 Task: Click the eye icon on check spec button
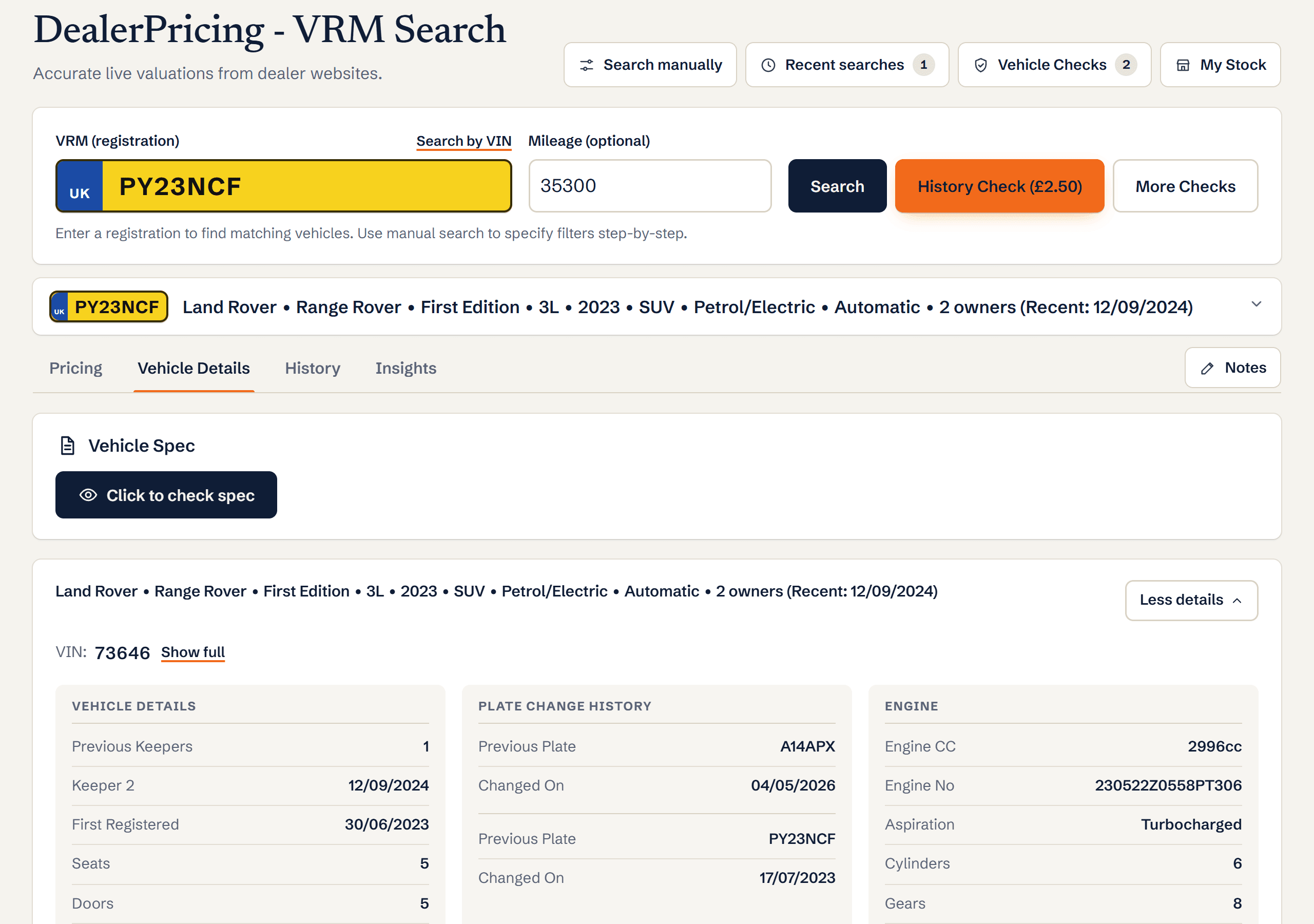(88, 495)
